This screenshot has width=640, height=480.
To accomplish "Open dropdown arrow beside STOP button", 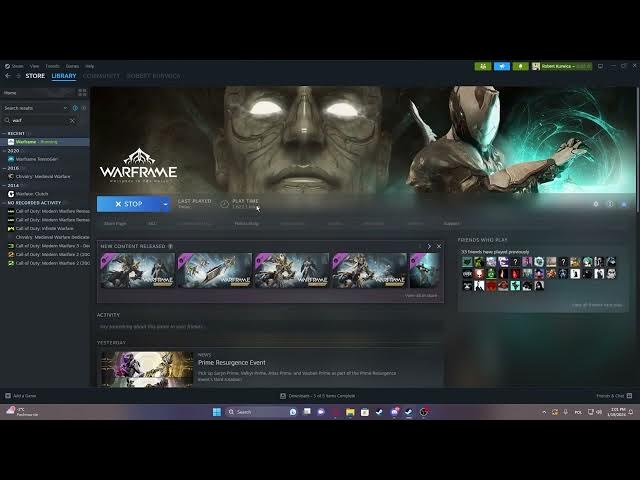I will 165,204.
